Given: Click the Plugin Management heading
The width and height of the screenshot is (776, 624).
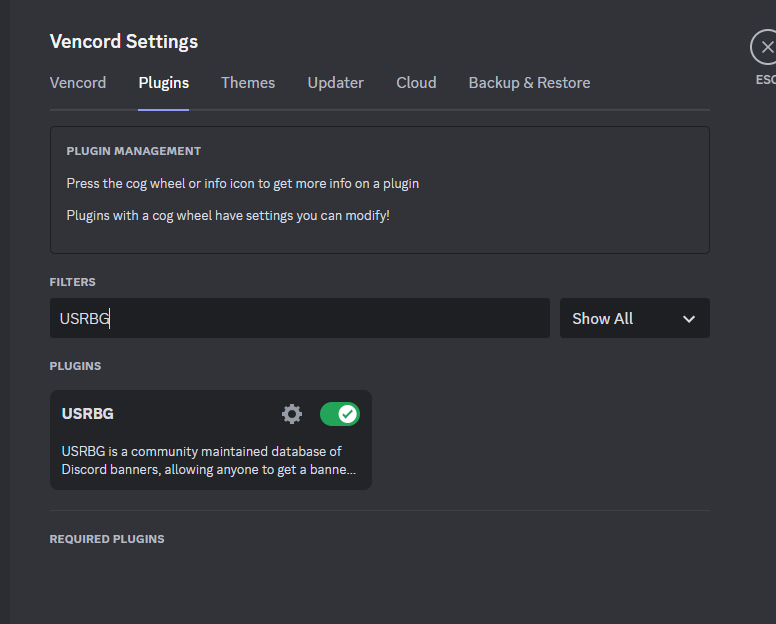Looking at the screenshot, I should pyautogui.click(x=134, y=151).
